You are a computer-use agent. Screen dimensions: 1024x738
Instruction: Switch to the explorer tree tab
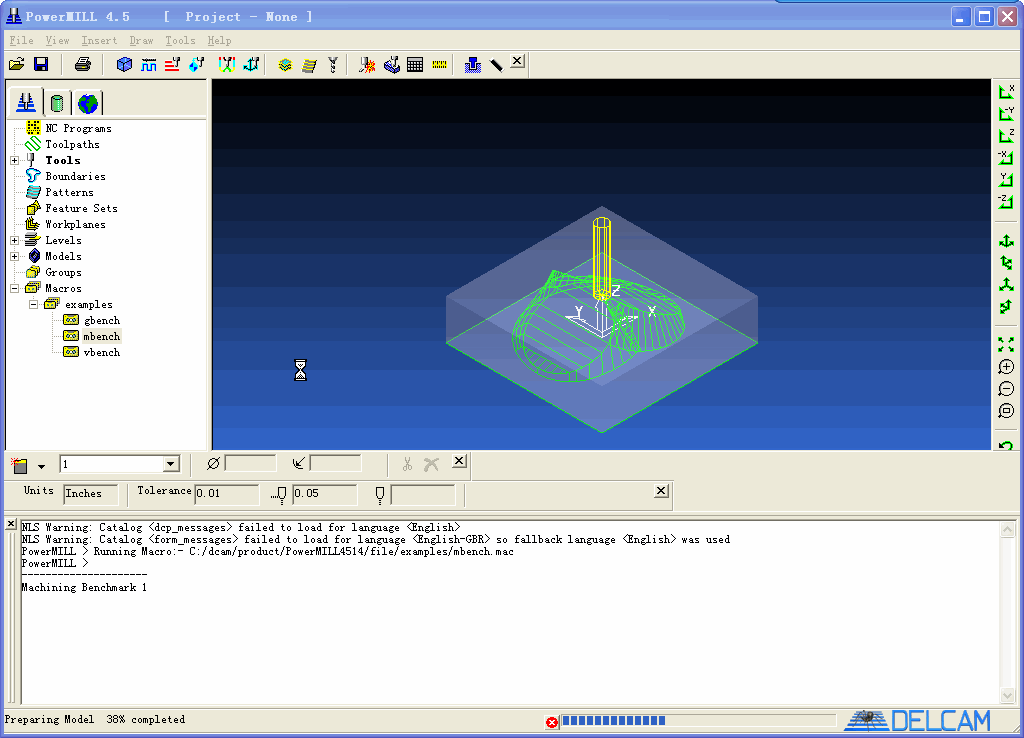tap(26, 103)
